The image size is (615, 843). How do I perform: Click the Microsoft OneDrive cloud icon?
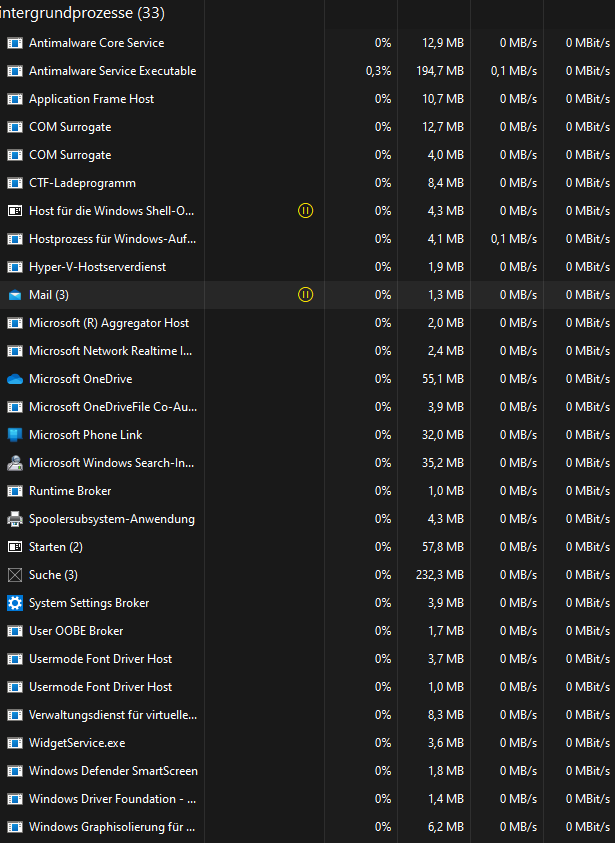(15, 379)
